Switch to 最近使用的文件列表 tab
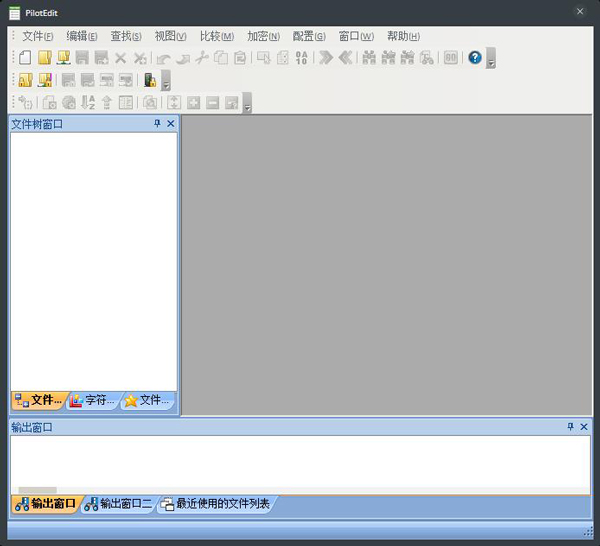 tap(216, 504)
